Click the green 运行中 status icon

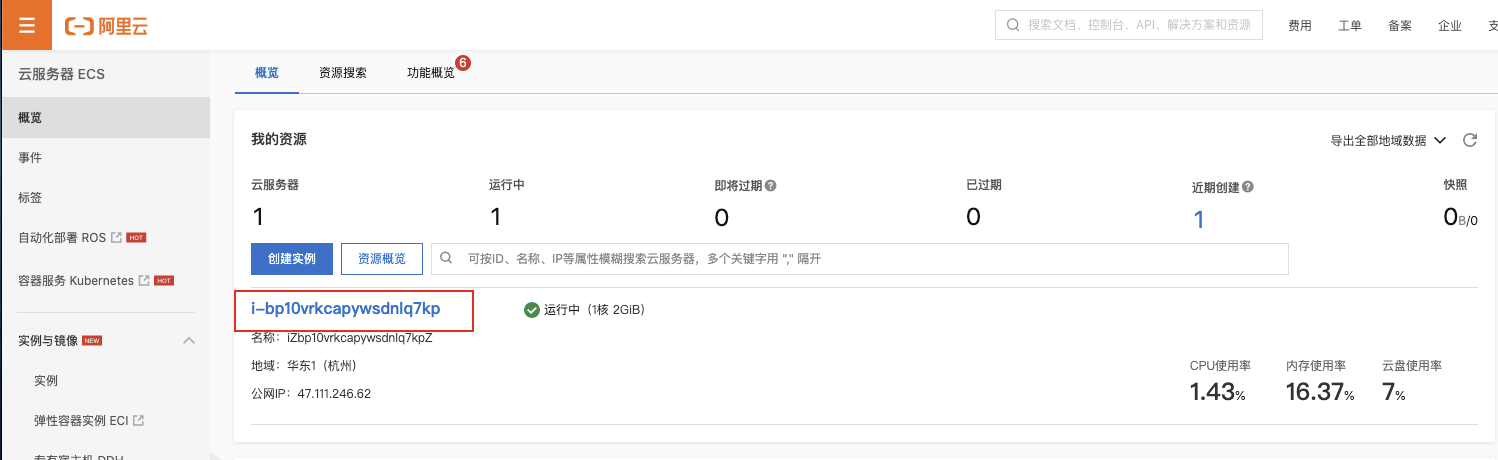click(x=531, y=310)
